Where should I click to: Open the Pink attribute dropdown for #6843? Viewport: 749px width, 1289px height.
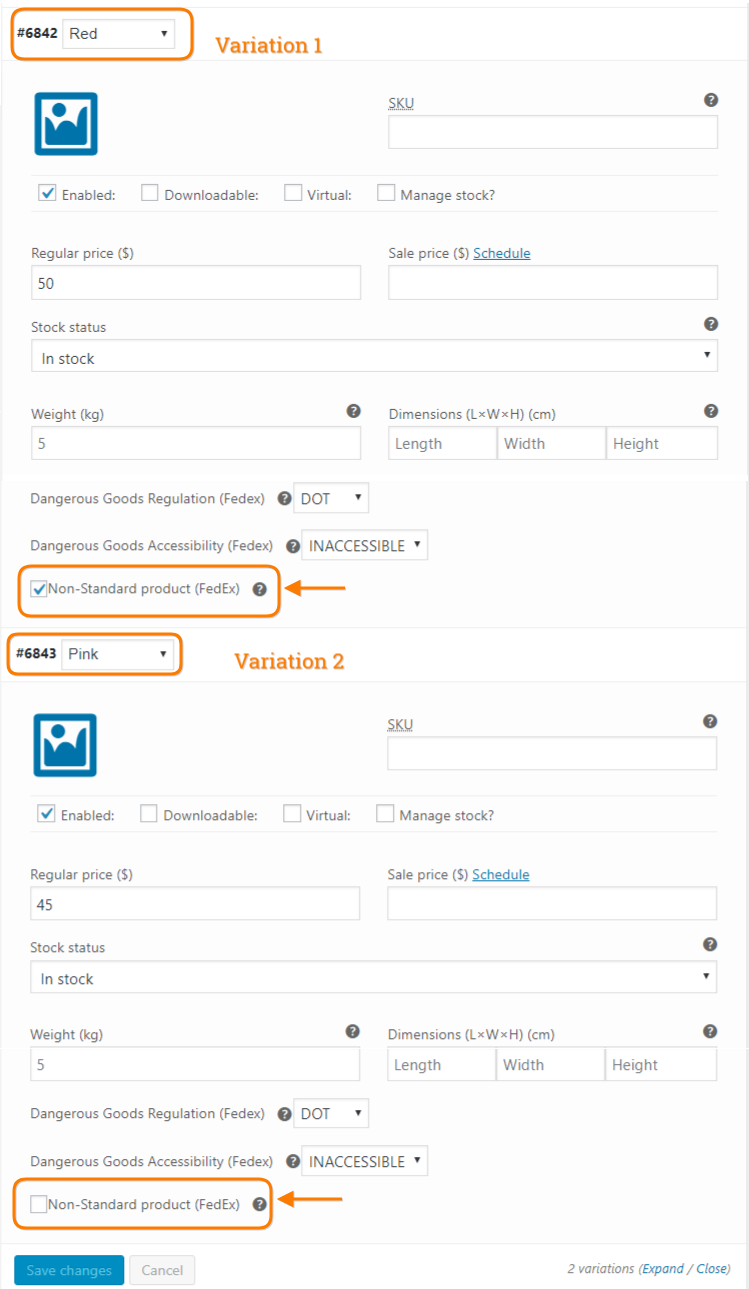118,655
